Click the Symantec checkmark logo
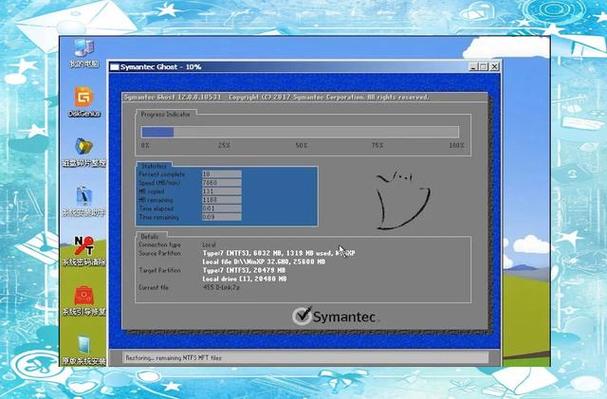Screen dimensions: 607x399 tap(302, 316)
